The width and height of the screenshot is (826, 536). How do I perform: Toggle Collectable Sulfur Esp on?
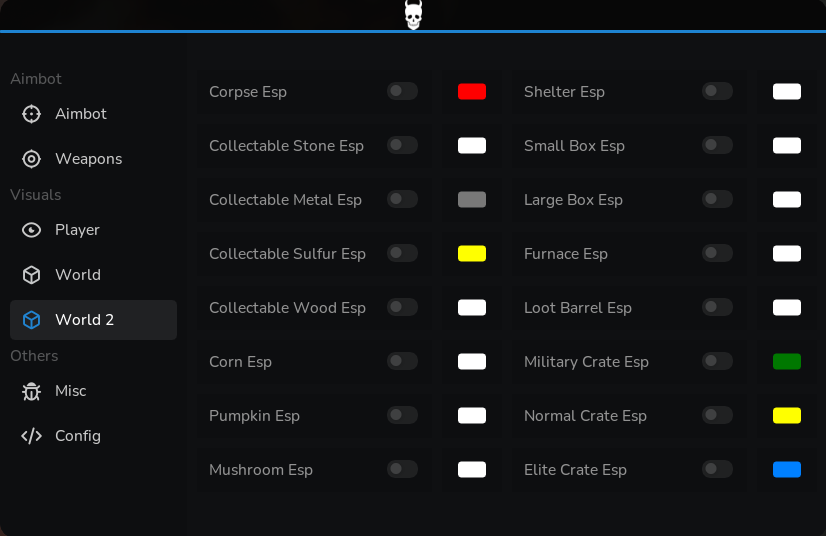(x=402, y=254)
